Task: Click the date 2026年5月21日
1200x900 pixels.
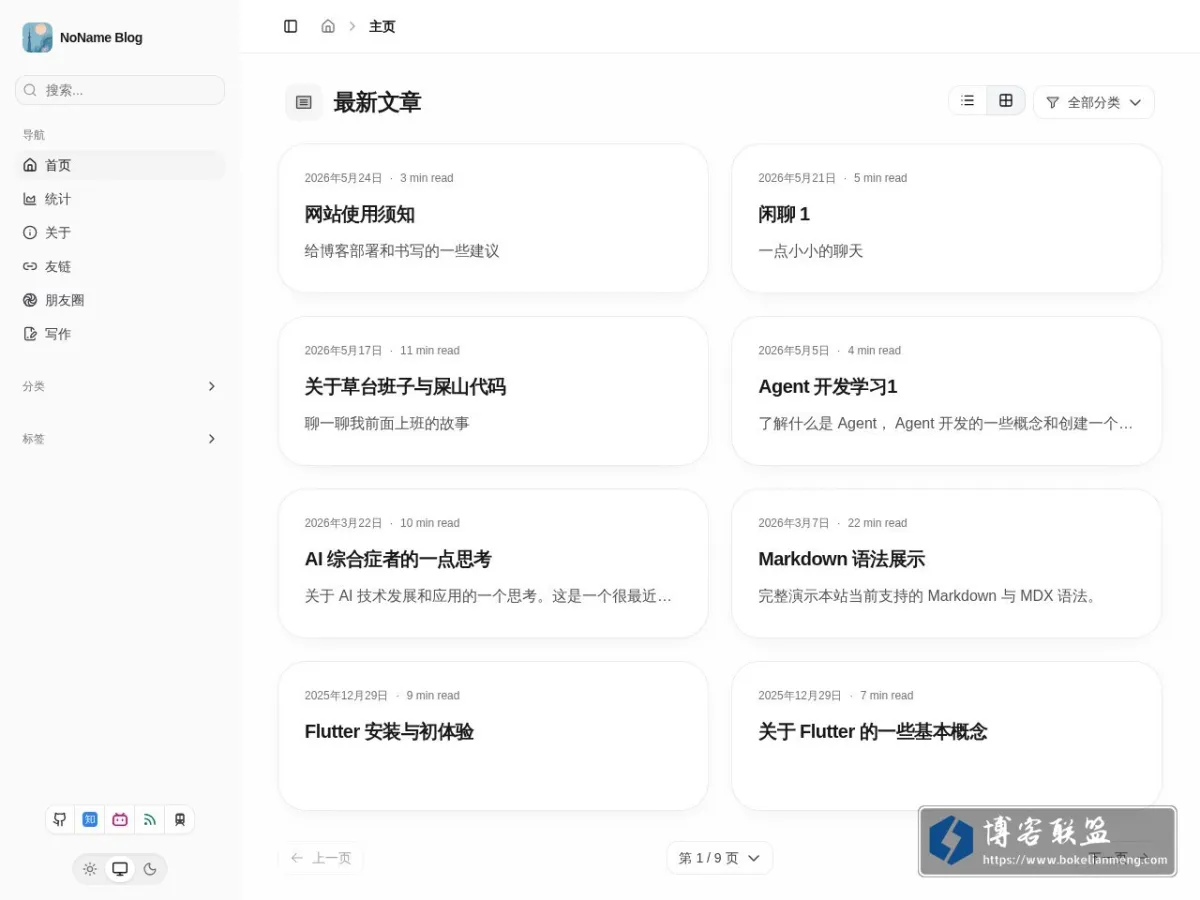Action: click(x=797, y=178)
